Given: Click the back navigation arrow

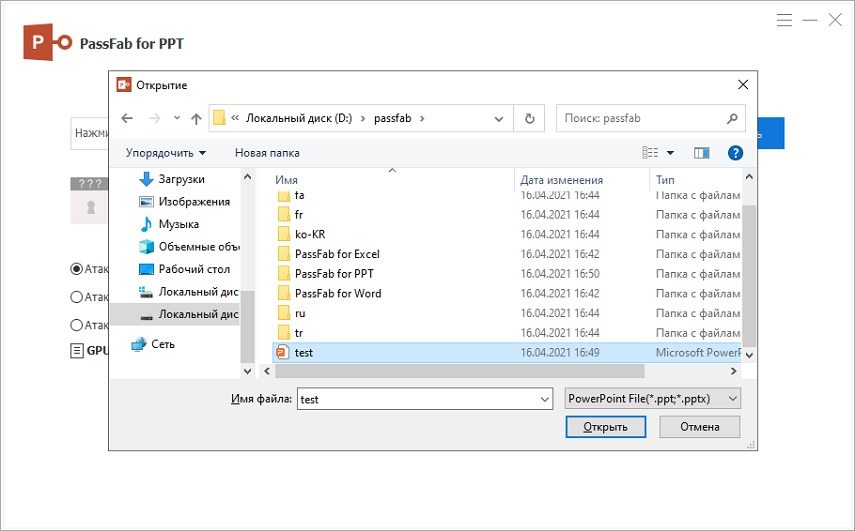Looking at the screenshot, I should (127, 118).
